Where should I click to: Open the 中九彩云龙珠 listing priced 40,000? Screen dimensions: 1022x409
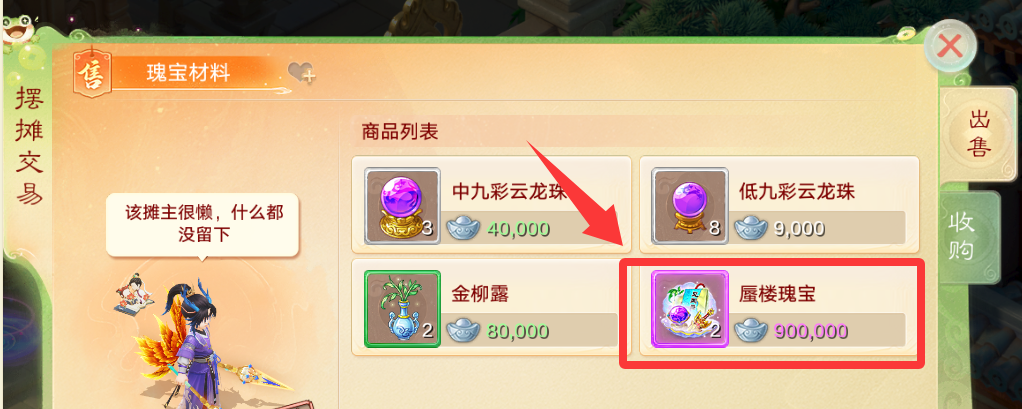tap(491, 204)
